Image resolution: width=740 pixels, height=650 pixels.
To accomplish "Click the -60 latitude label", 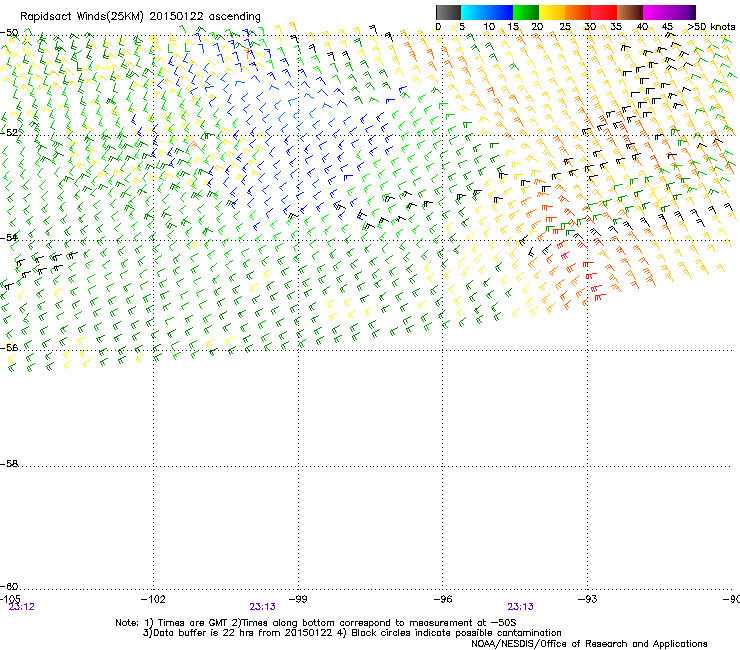I will [x=9, y=586].
